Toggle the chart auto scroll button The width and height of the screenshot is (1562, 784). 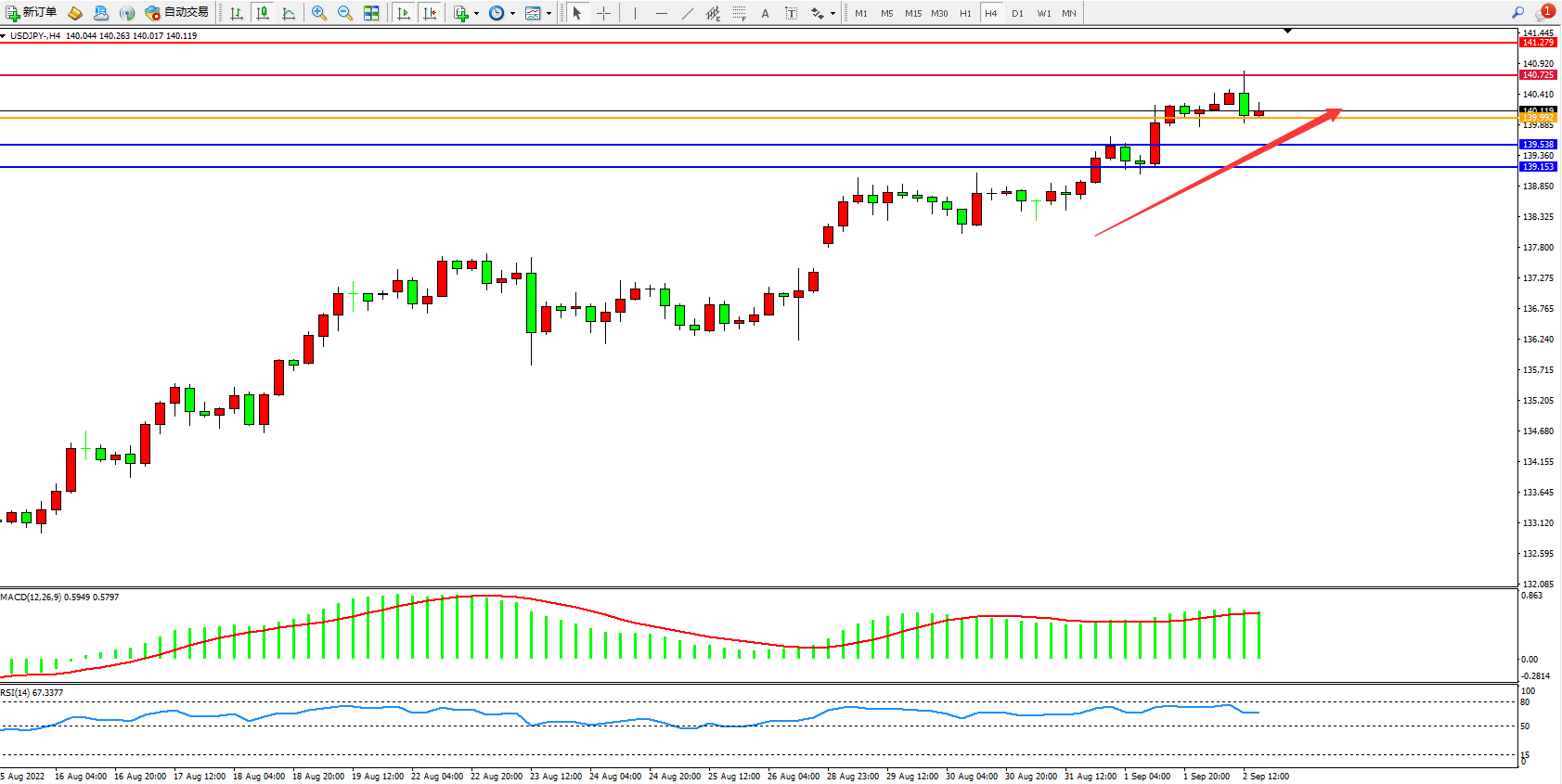tap(403, 13)
